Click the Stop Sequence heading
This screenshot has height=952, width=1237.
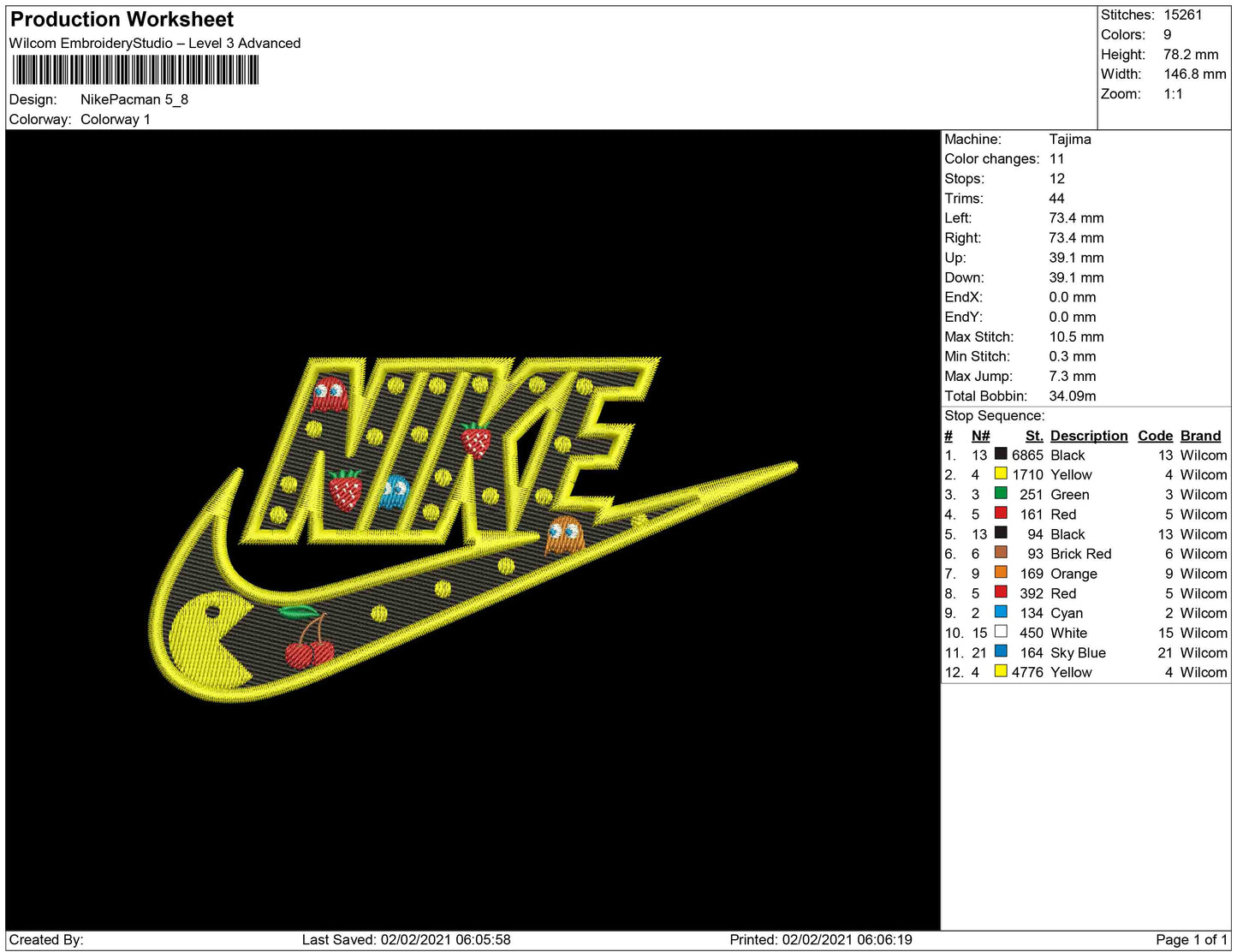pos(995,415)
